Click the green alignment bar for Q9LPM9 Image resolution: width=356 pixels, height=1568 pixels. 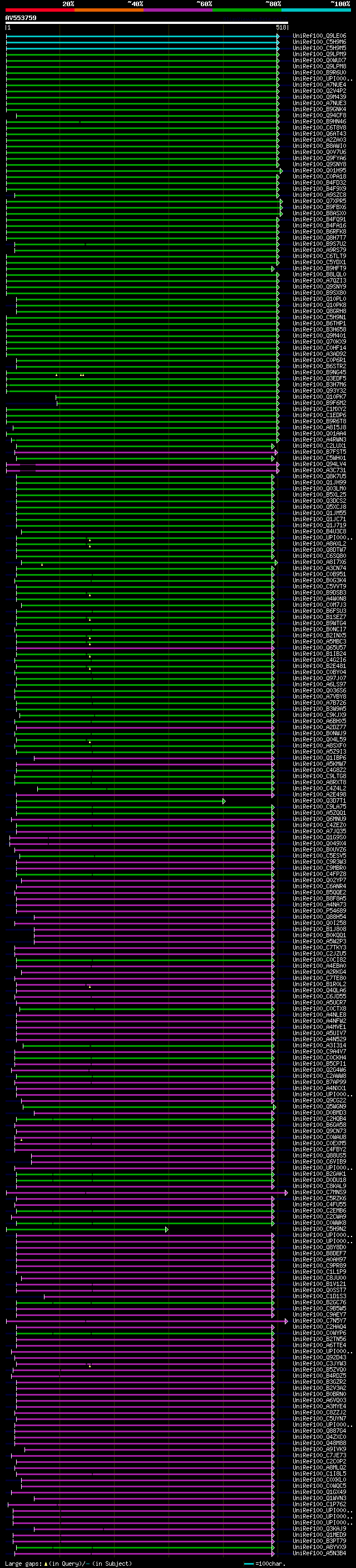142,54
